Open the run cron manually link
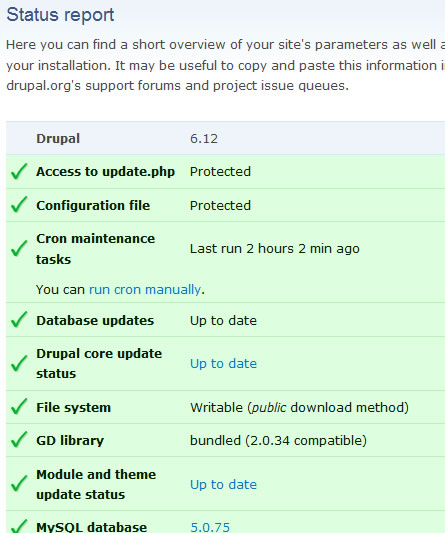This screenshot has width=445, height=533. point(145,290)
